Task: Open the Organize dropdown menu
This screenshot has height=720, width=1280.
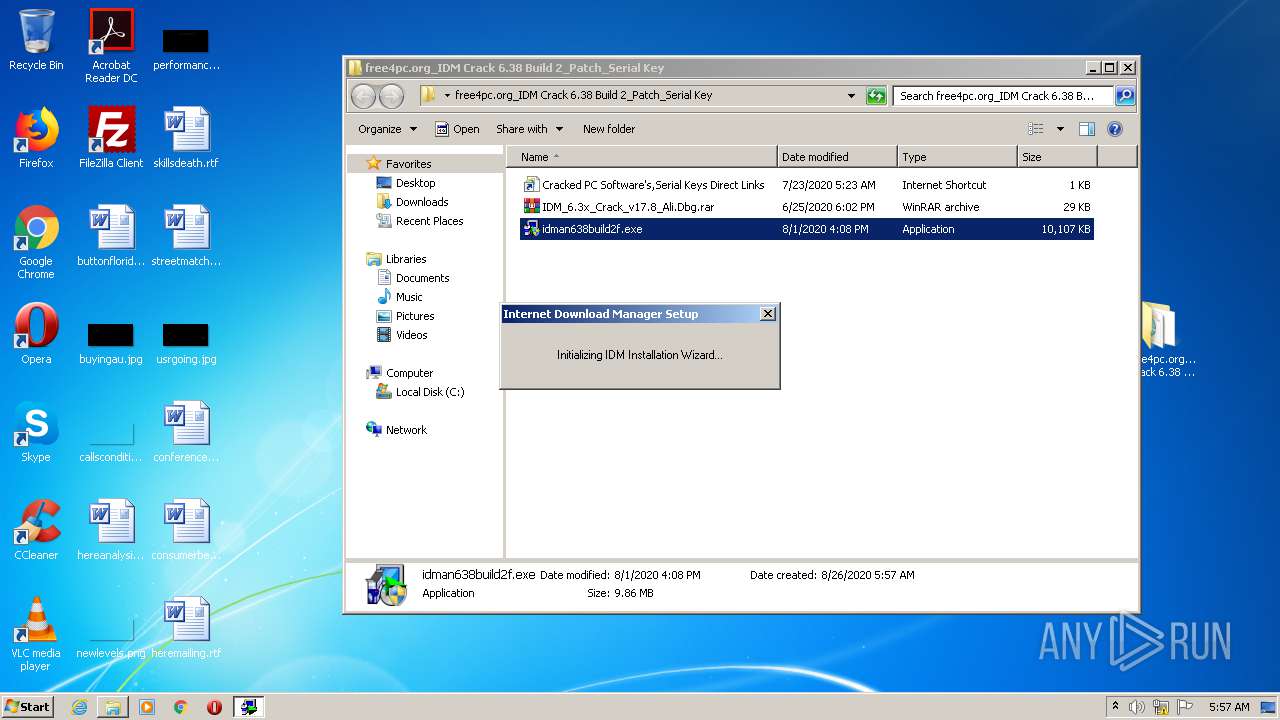Action: coord(387,129)
